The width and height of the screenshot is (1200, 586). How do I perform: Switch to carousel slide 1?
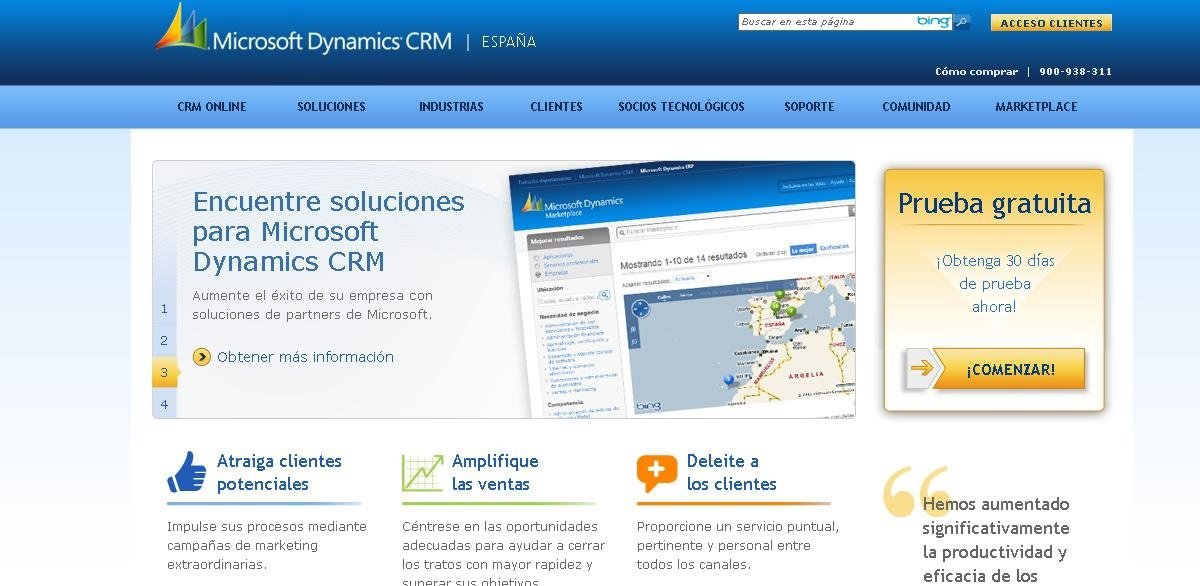tap(164, 309)
